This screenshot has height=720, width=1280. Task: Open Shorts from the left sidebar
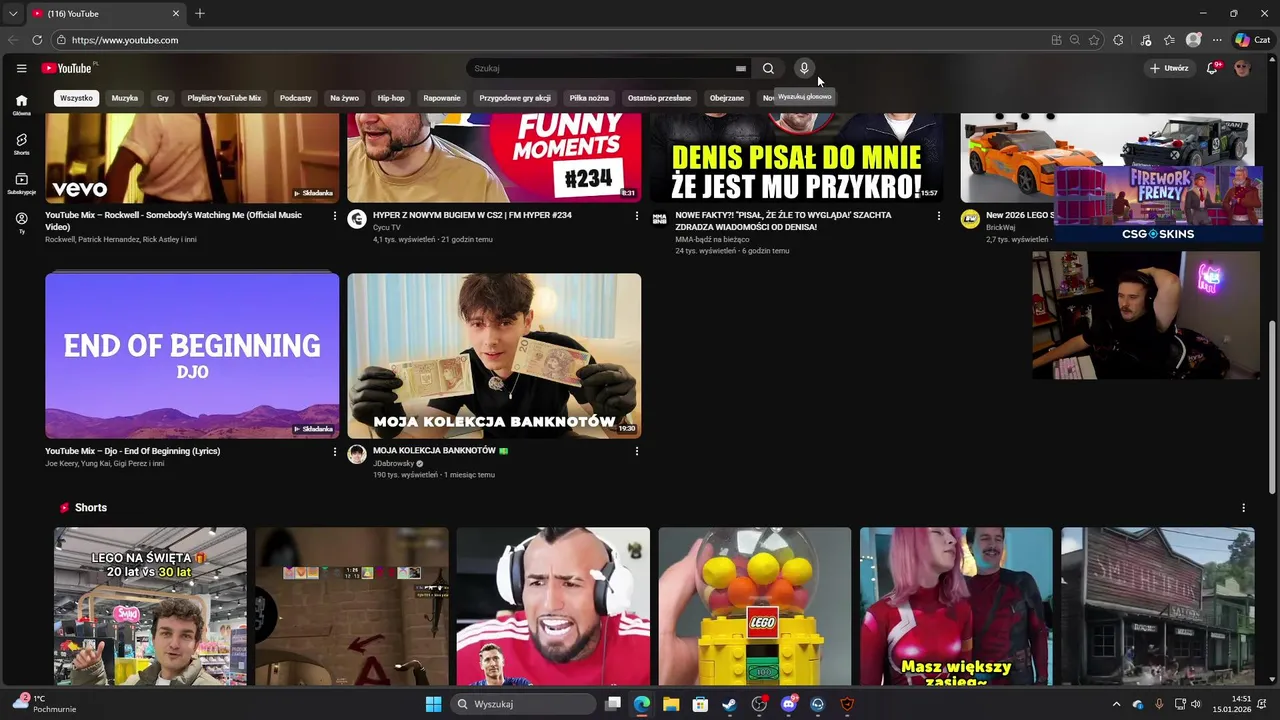coord(21,144)
